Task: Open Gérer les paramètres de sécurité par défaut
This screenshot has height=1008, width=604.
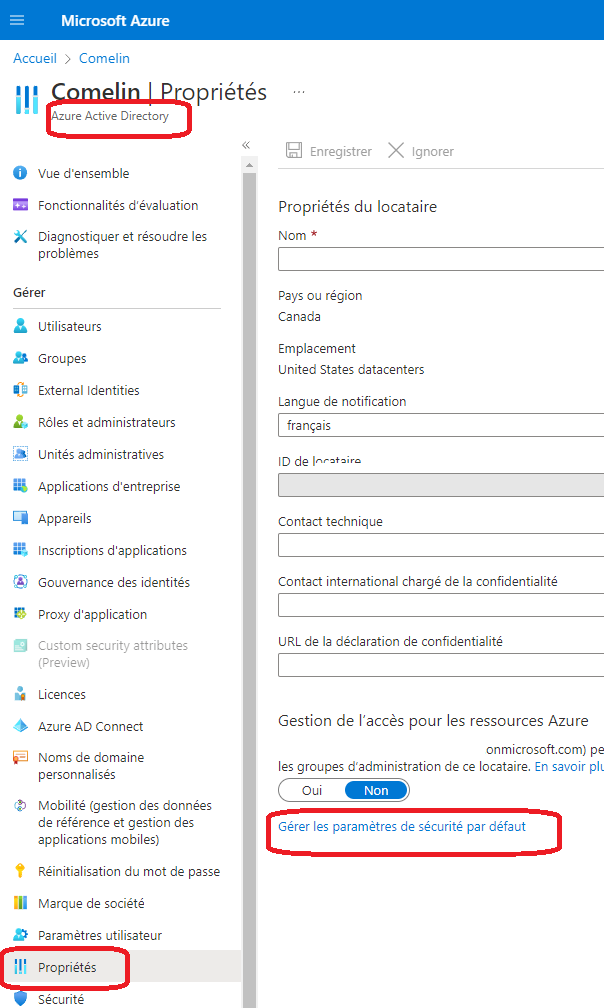Action: coord(402,826)
